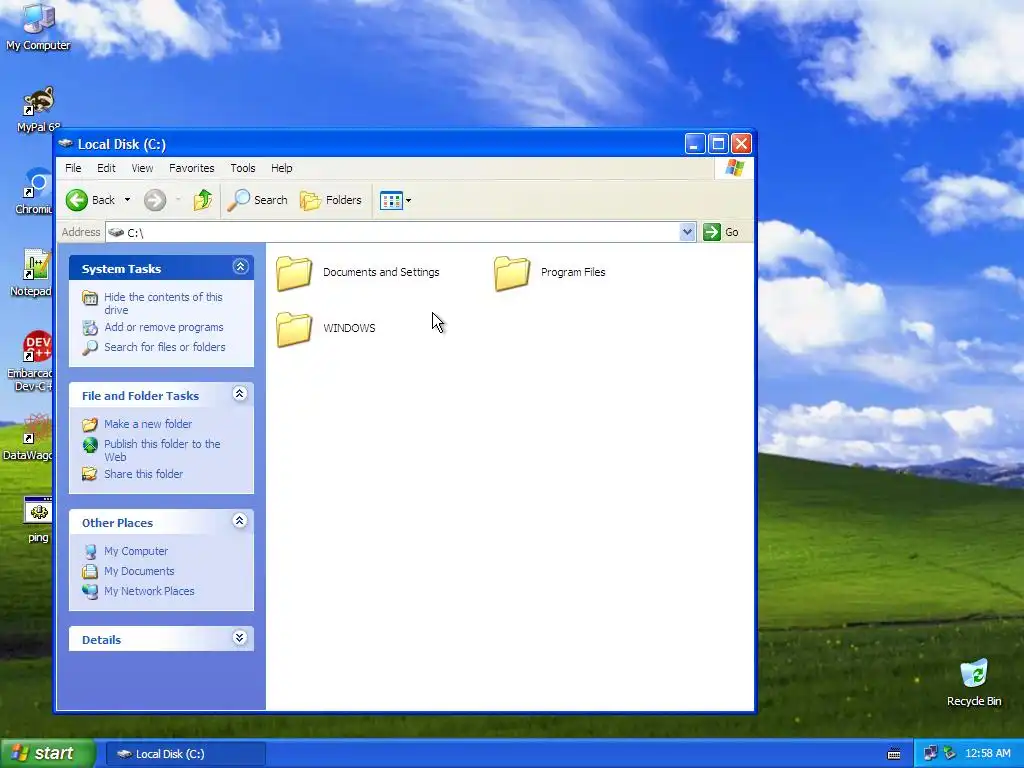Expand the Details panel
This screenshot has height=768, width=1024.
[240, 637]
